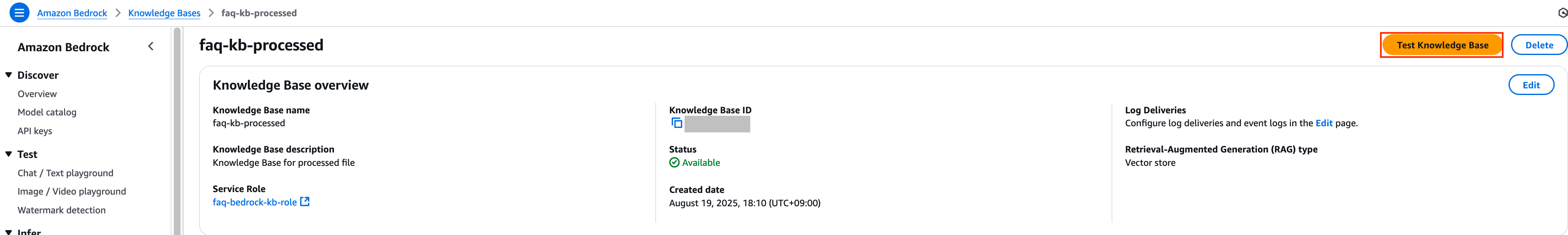Click the Test Knowledge Base button
Image resolution: width=1568 pixels, height=235 pixels.
coord(1442,45)
